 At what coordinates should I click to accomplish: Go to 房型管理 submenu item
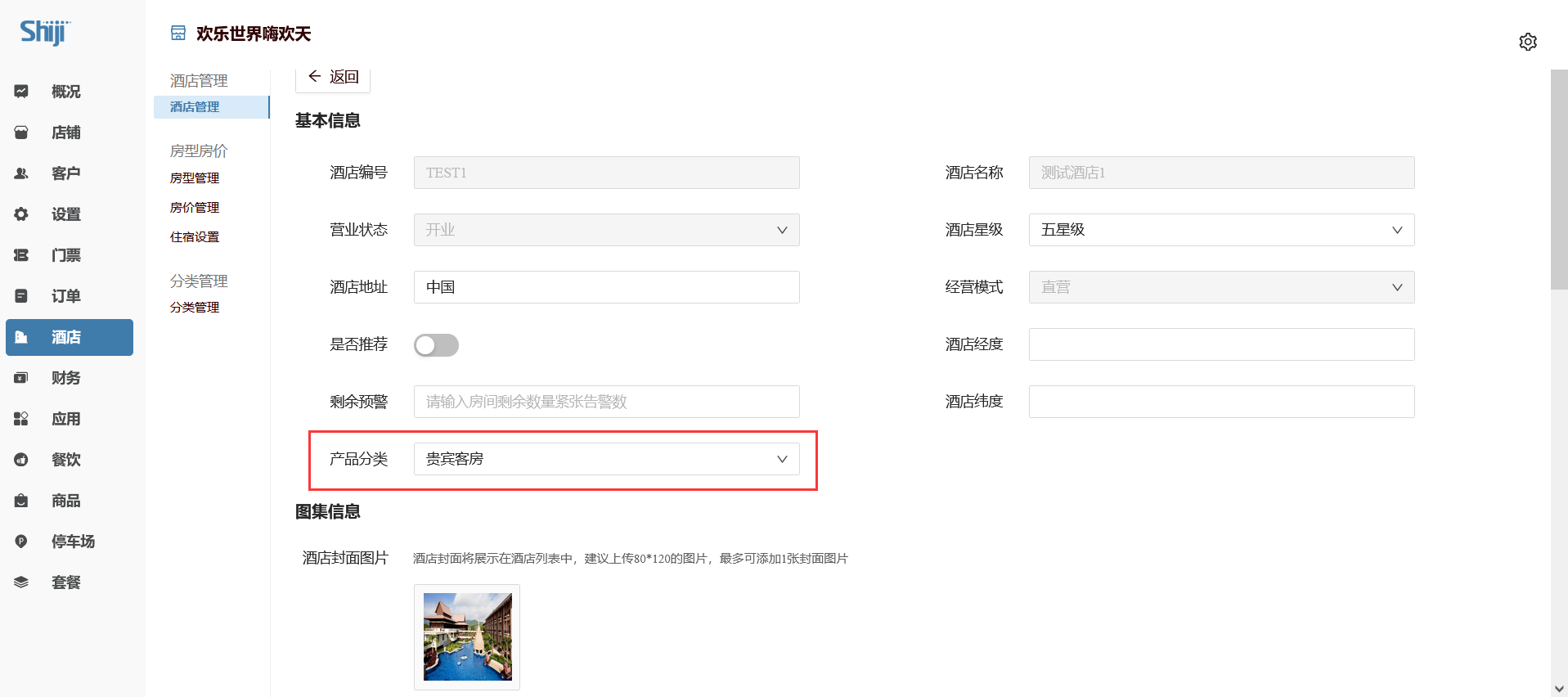point(195,178)
